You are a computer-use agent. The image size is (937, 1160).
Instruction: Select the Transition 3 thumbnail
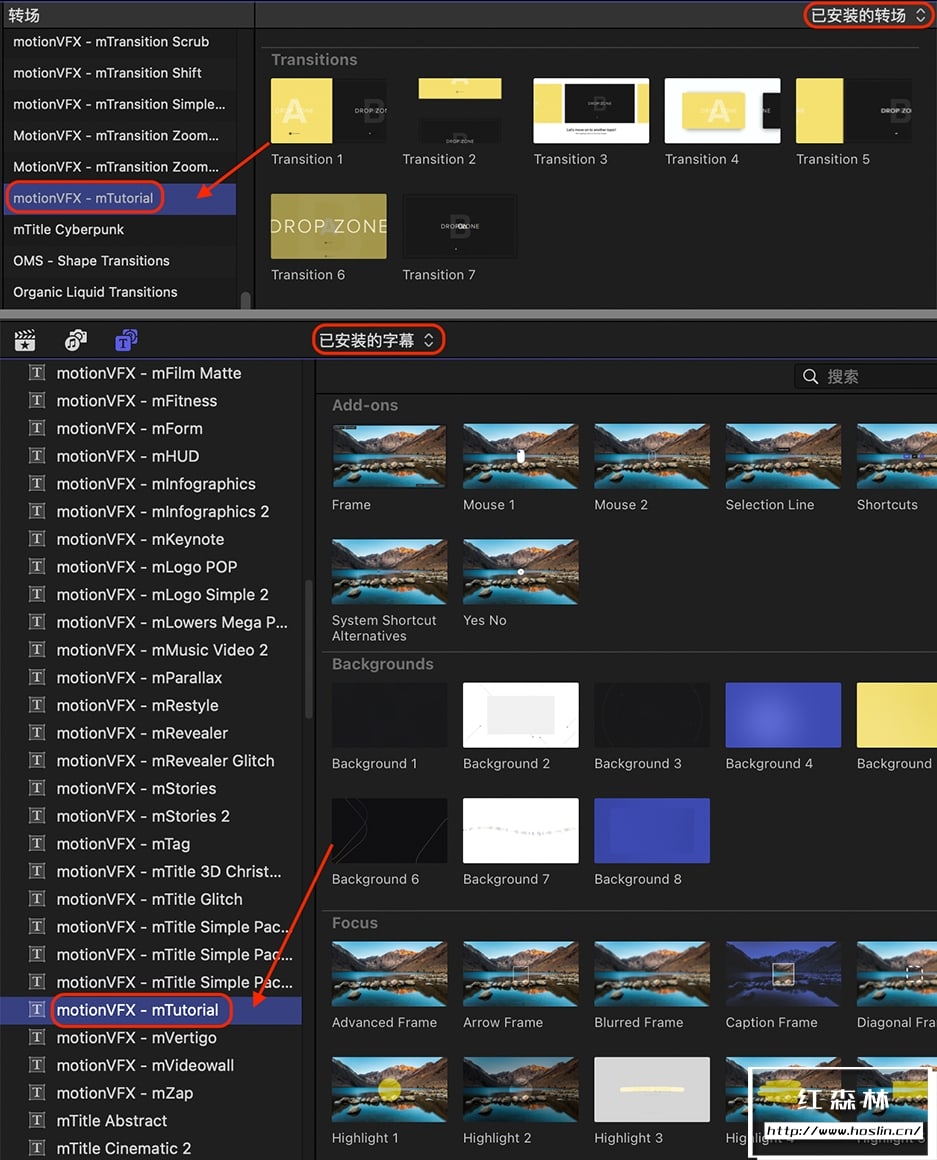tap(591, 111)
